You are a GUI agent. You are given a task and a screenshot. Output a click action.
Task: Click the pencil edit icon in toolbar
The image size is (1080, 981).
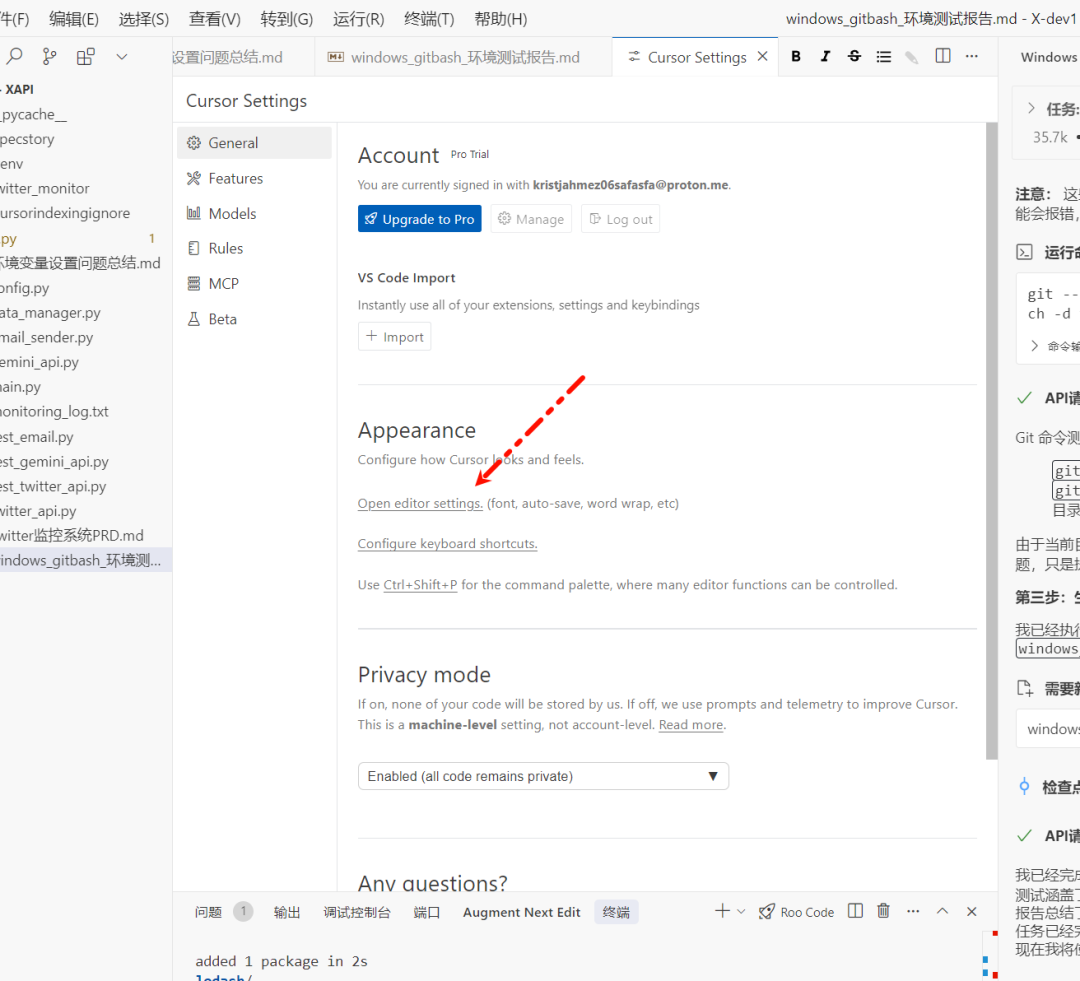pos(912,57)
